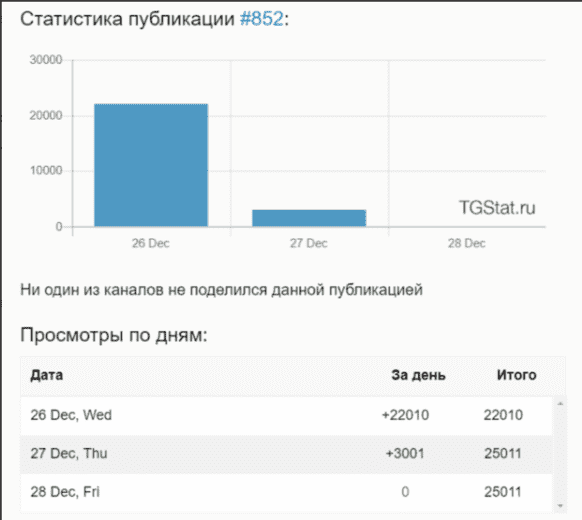Click the scrollbar down arrow in views table
Viewport: 582px width, 520px height.
pos(560,506)
